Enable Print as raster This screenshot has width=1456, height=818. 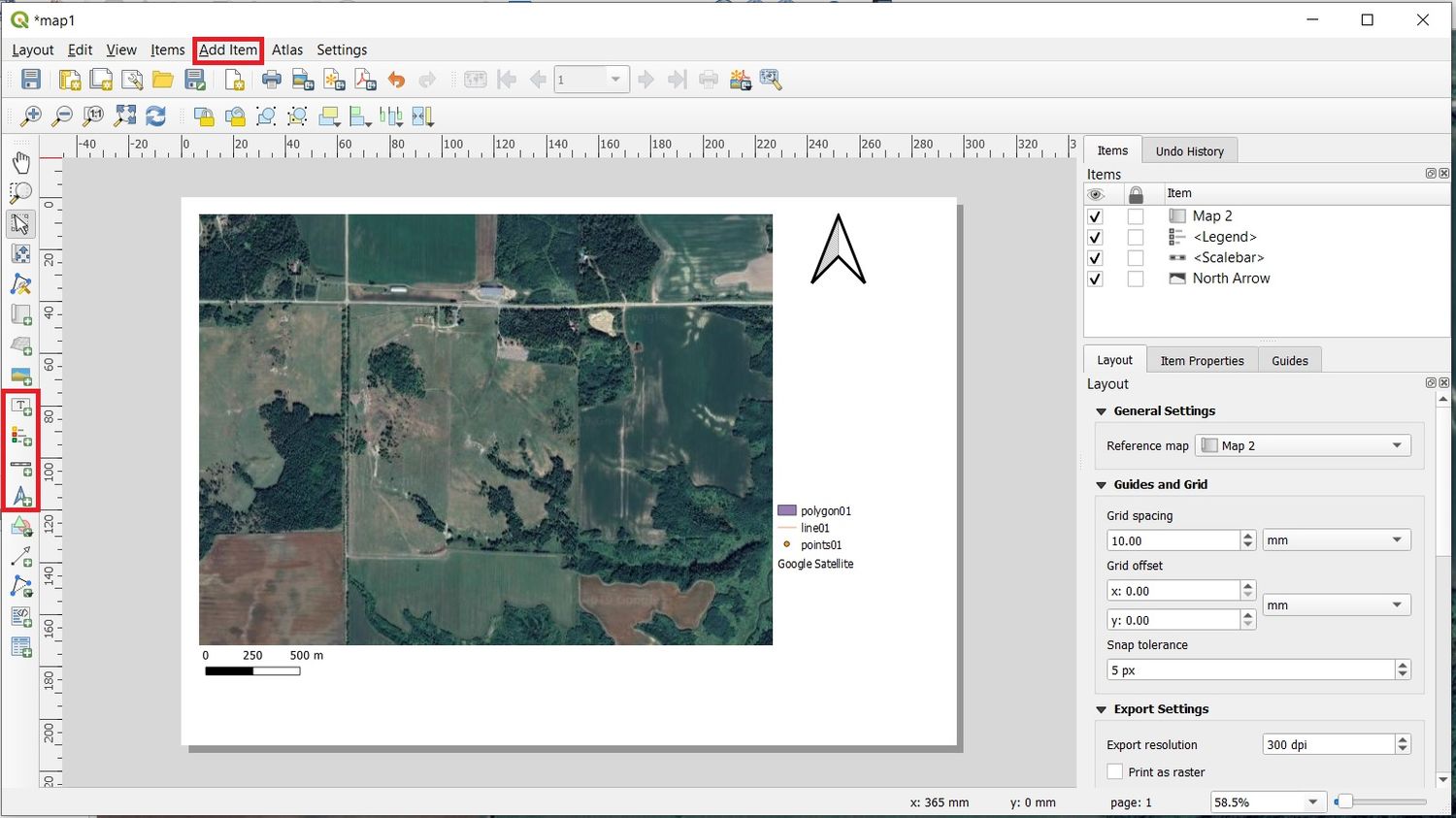(x=1115, y=771)
